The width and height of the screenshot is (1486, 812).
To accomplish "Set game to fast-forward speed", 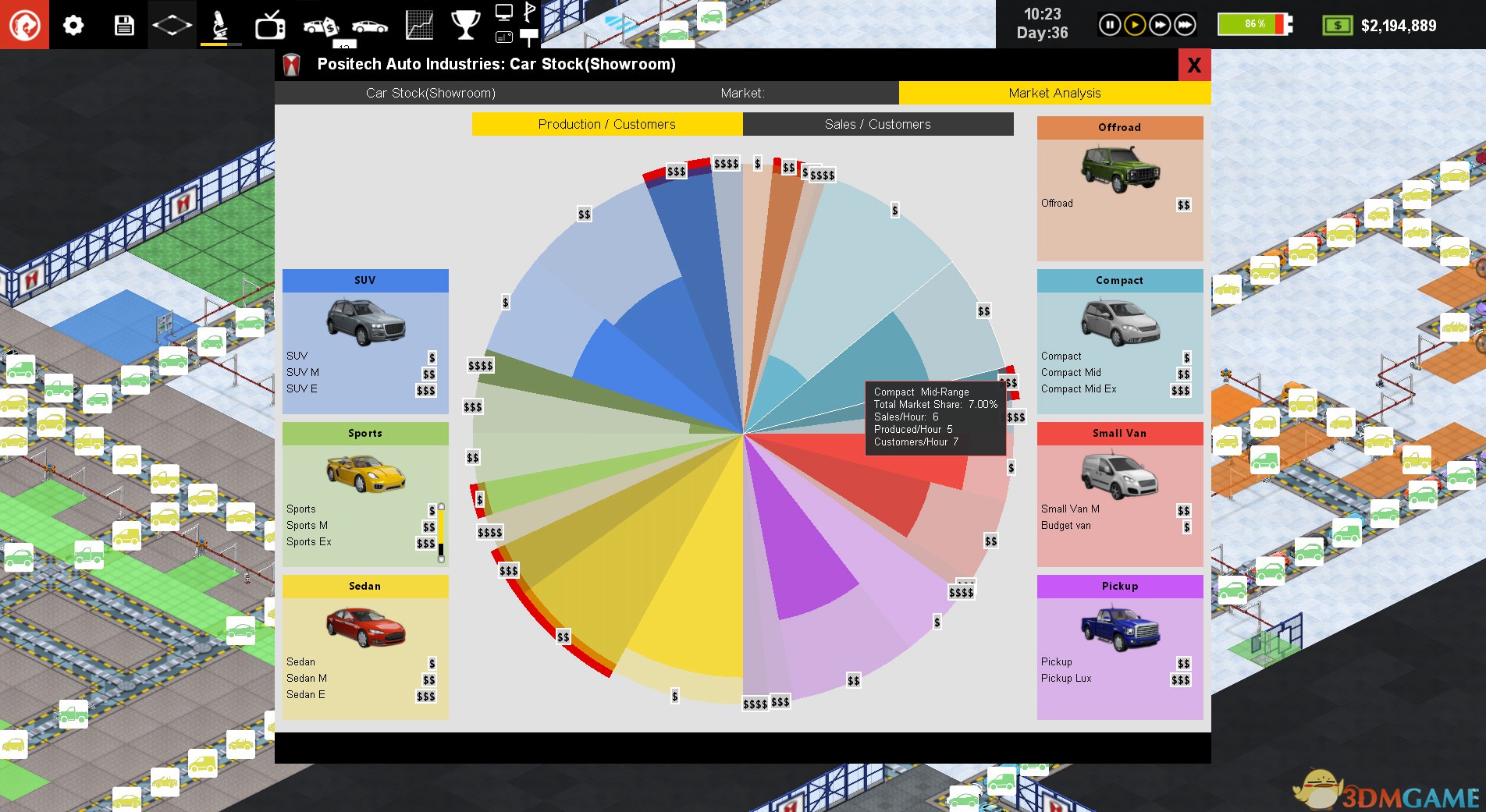I will click(1160, 25).
